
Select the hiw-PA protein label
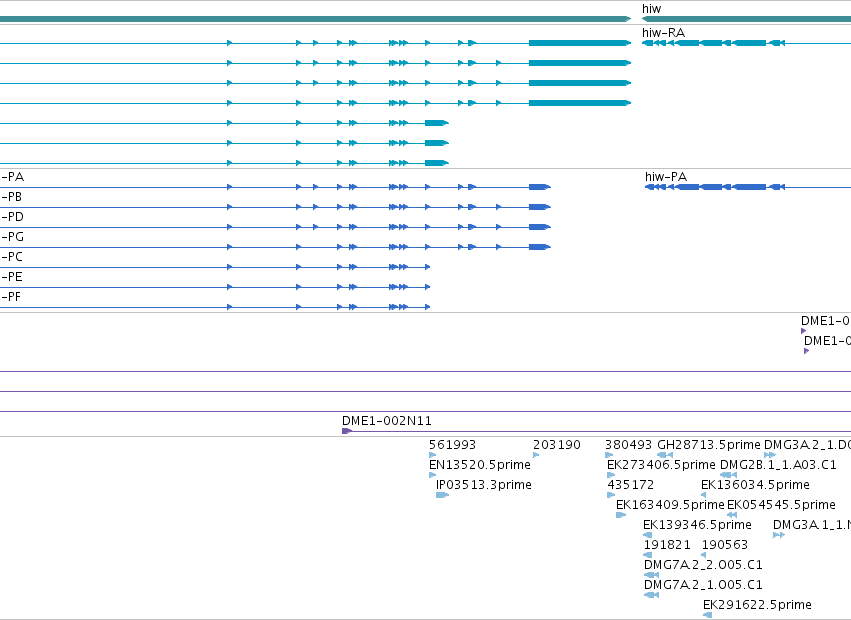coord(666,176)
